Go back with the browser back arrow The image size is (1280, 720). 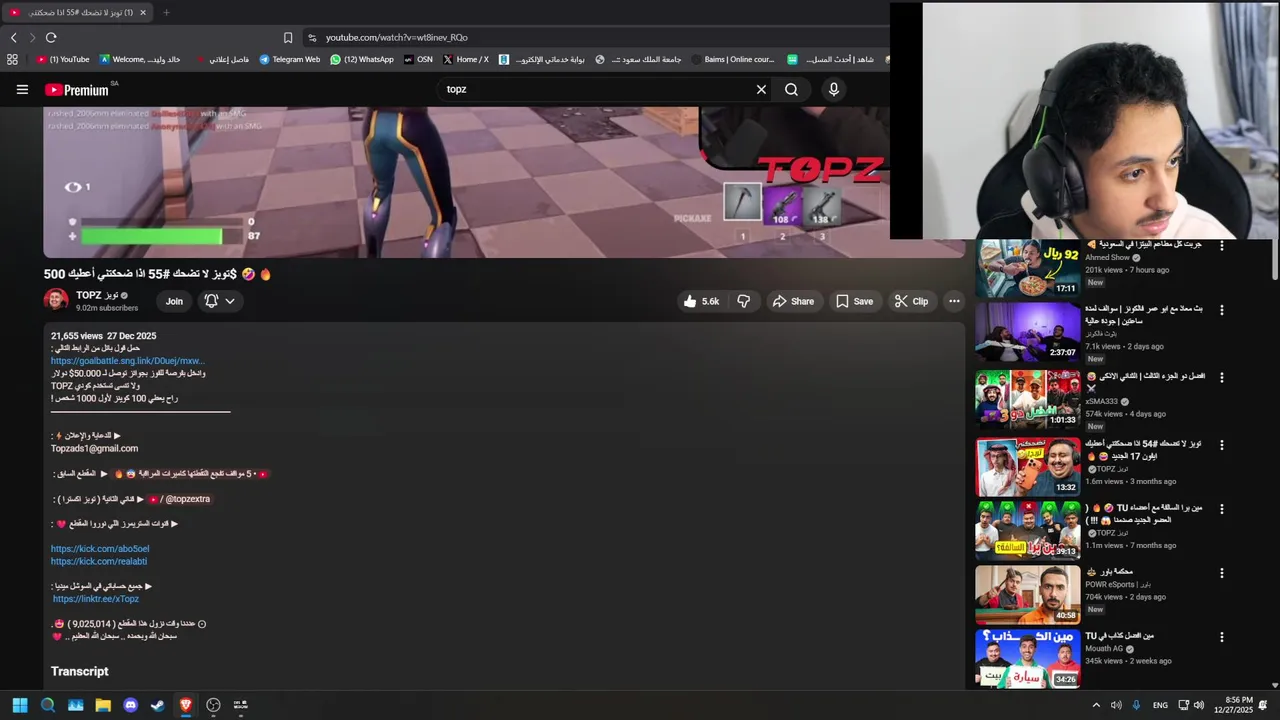13,37
